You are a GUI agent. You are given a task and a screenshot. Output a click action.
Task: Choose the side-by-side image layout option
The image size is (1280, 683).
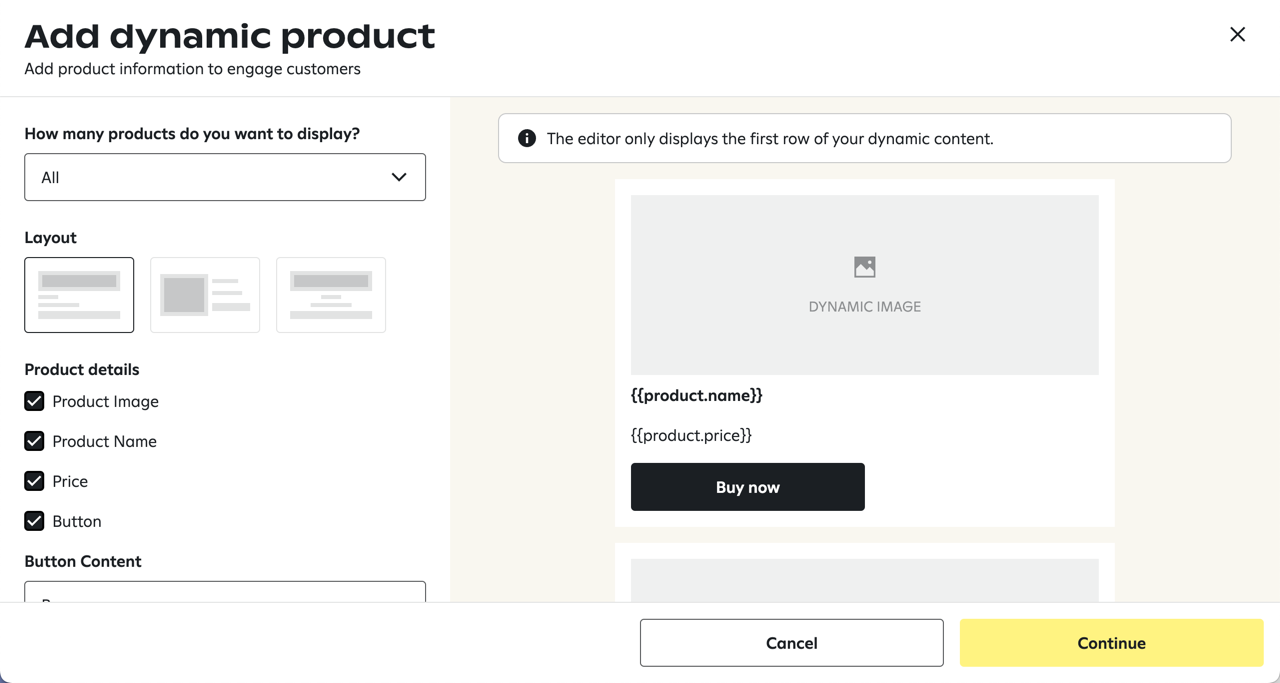tap(205, 294)
